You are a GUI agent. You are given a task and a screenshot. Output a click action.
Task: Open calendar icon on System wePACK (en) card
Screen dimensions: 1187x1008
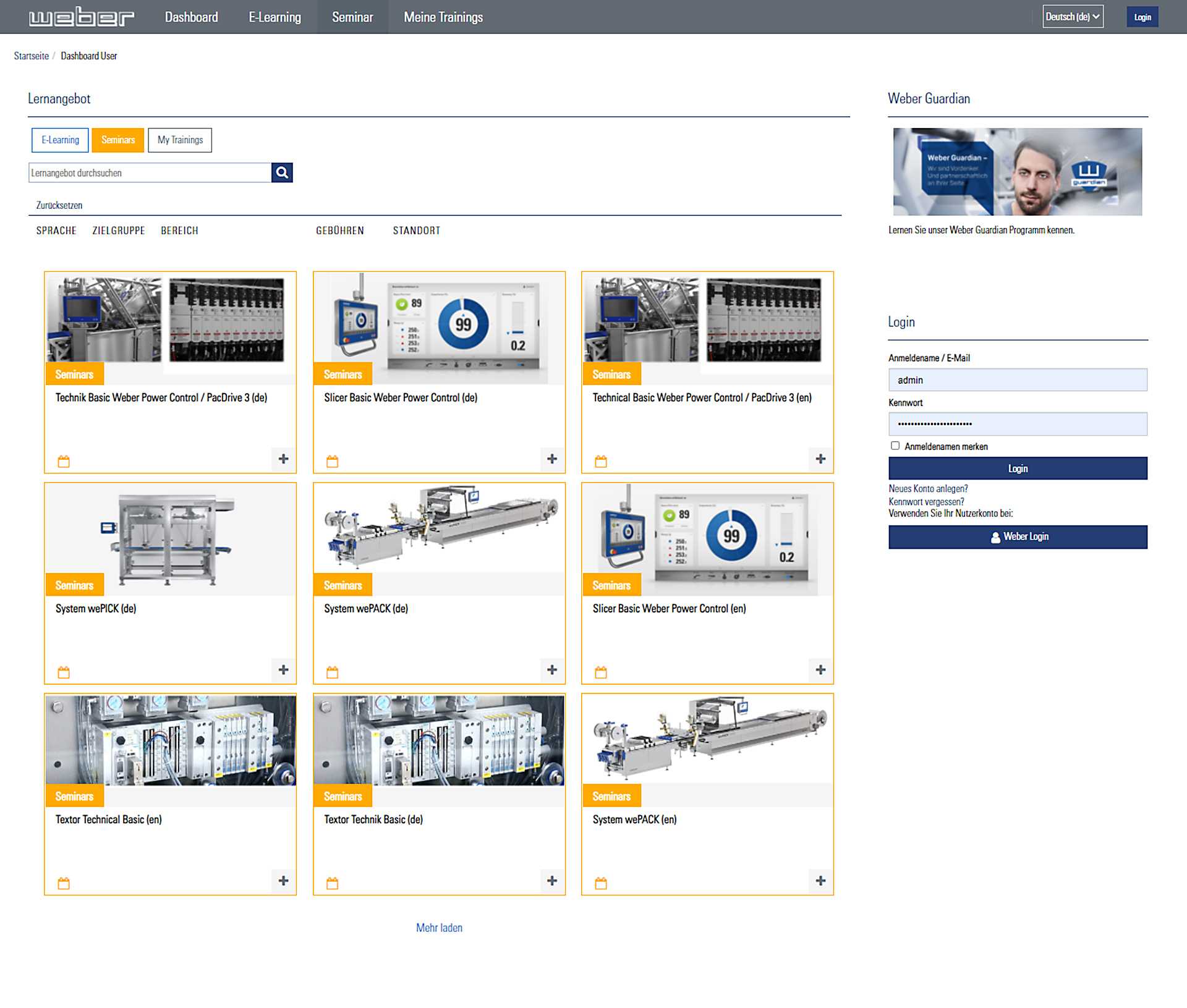(601, 884)
